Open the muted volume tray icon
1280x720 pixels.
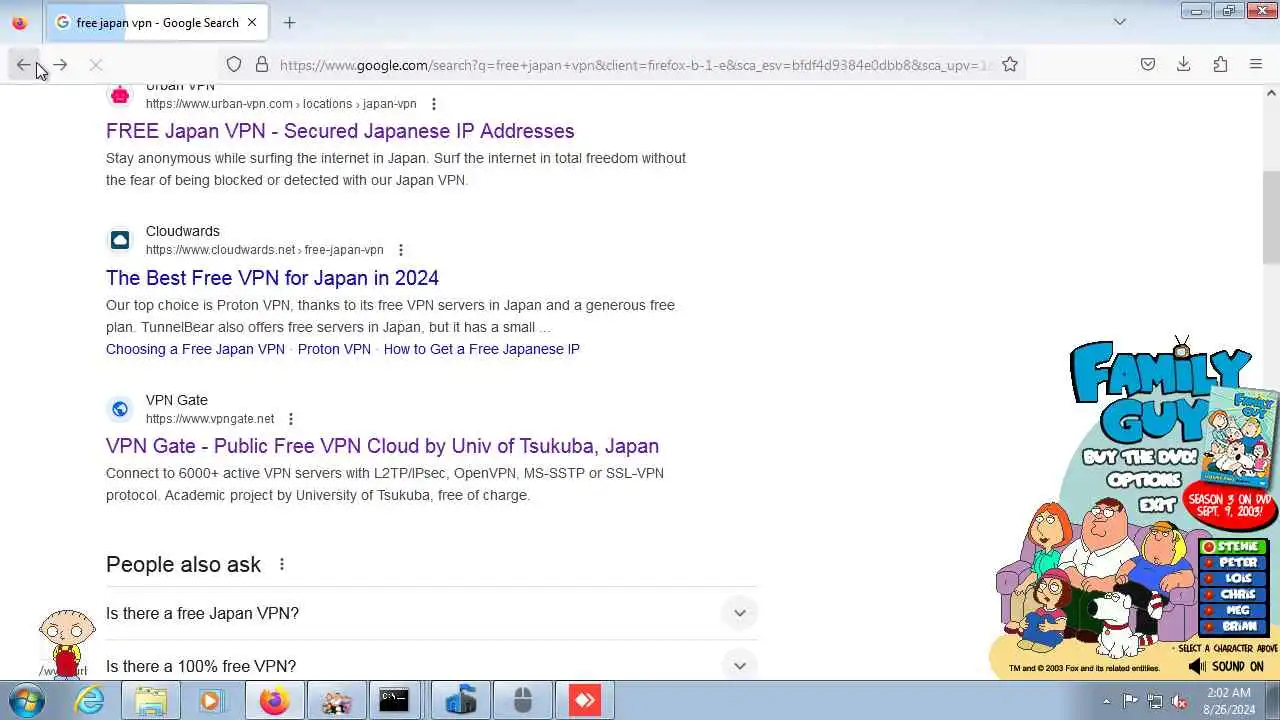1179,701
